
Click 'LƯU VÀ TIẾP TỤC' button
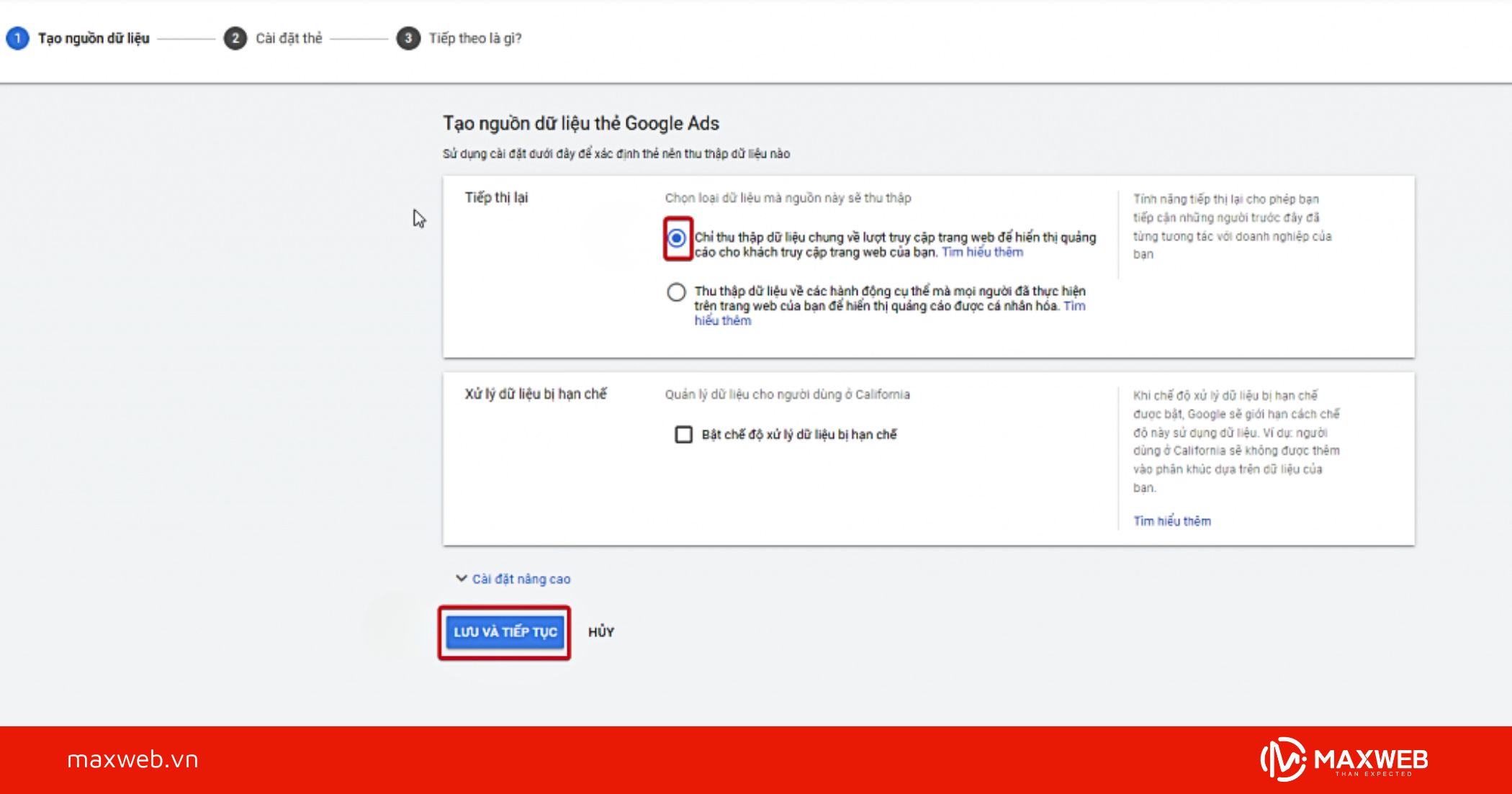[x=505, y=633]
